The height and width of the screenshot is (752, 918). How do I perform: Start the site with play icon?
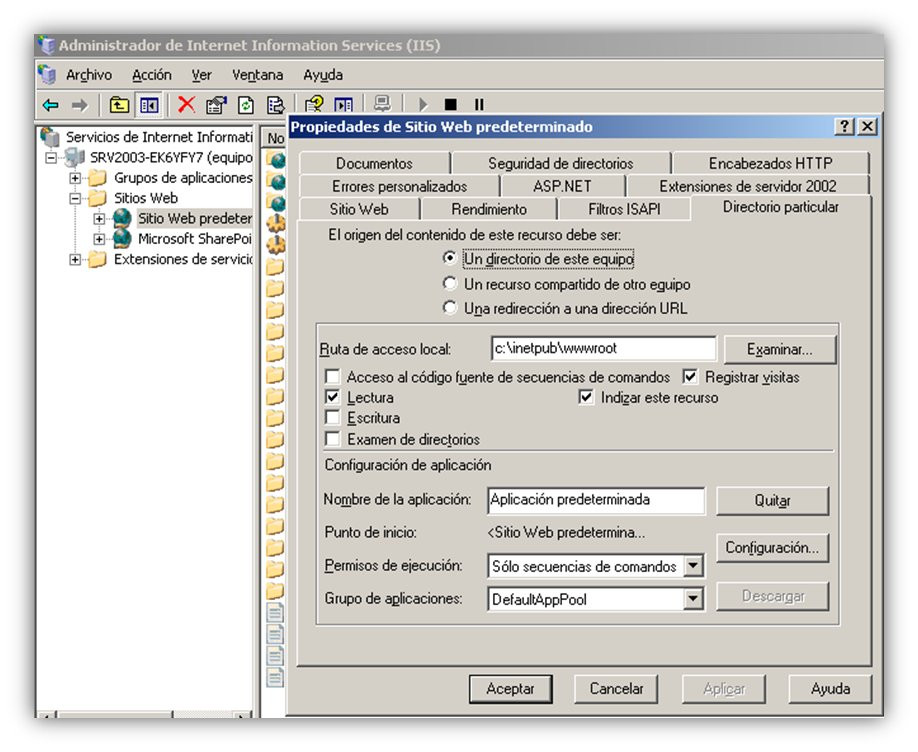423,105
